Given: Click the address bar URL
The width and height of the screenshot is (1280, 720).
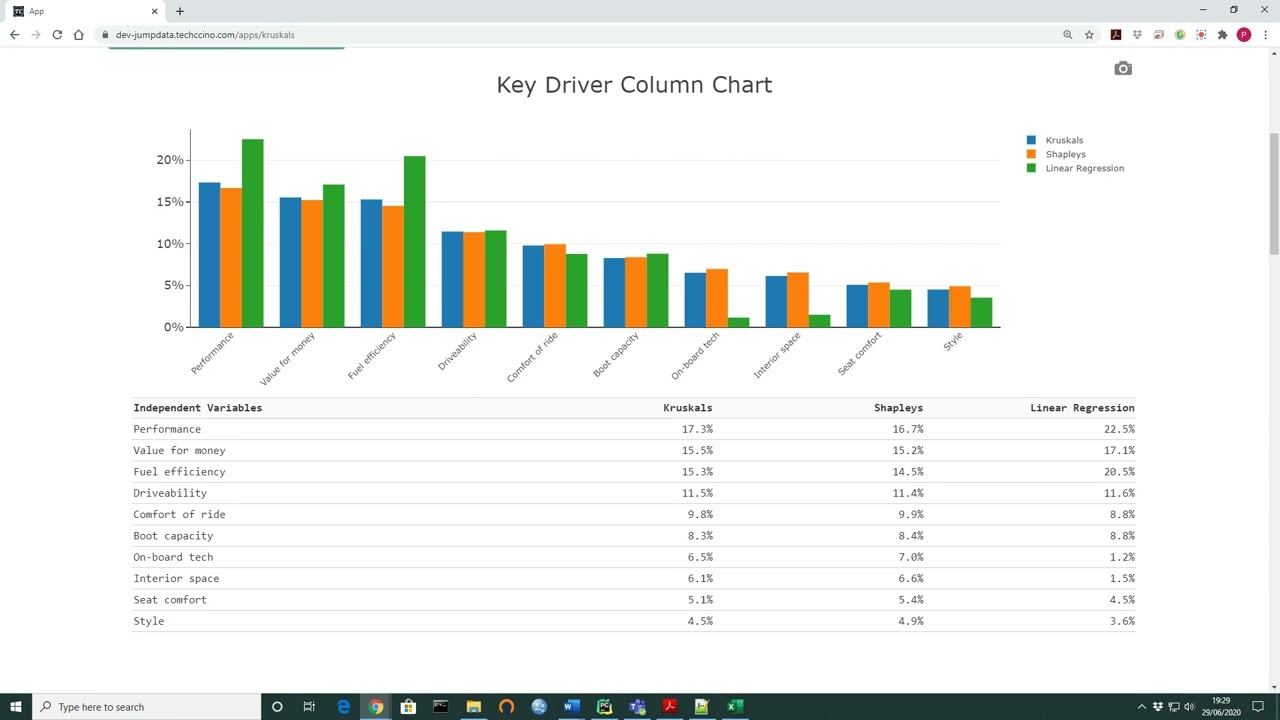Looking at the screenshot, I should click(x=205, y=35).
